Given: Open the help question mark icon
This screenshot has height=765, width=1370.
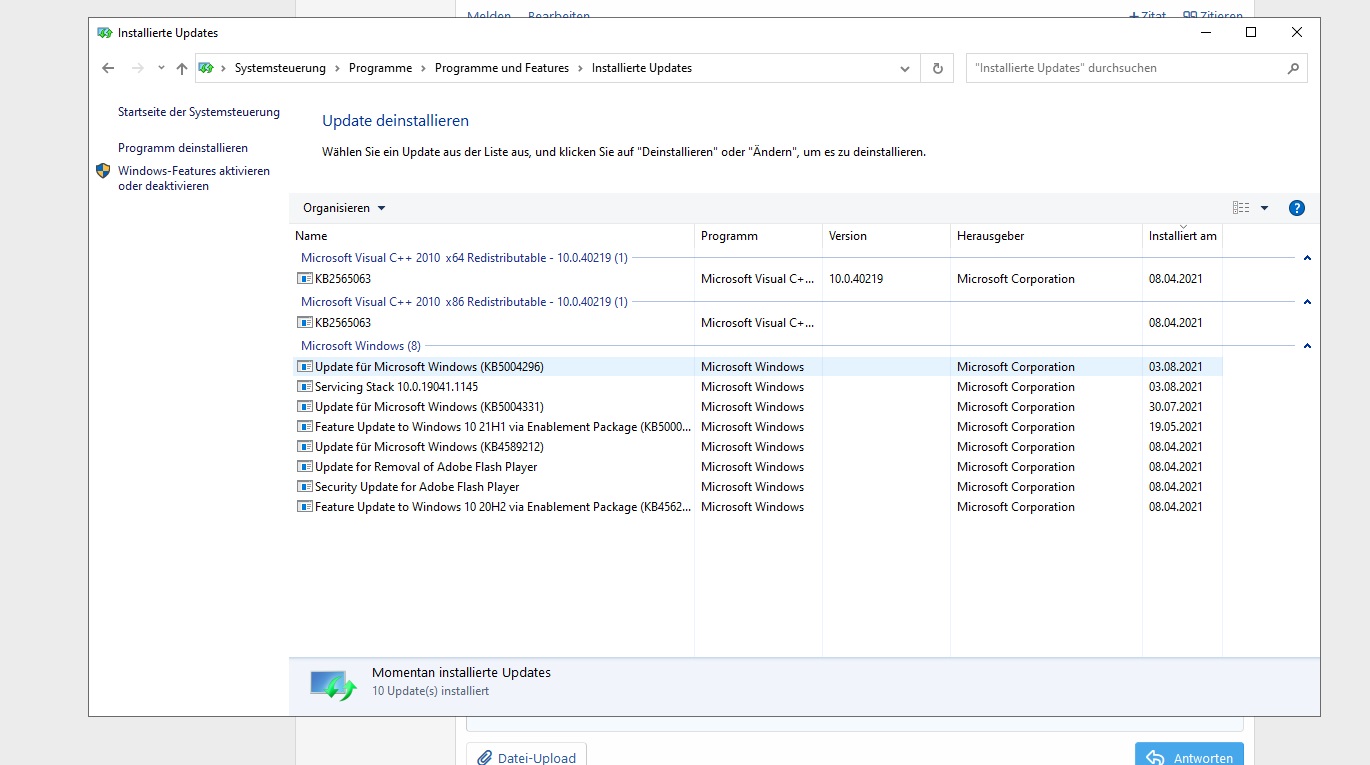Looking at the screenshot, I should pyautogui.click(x=1297, y=208).
